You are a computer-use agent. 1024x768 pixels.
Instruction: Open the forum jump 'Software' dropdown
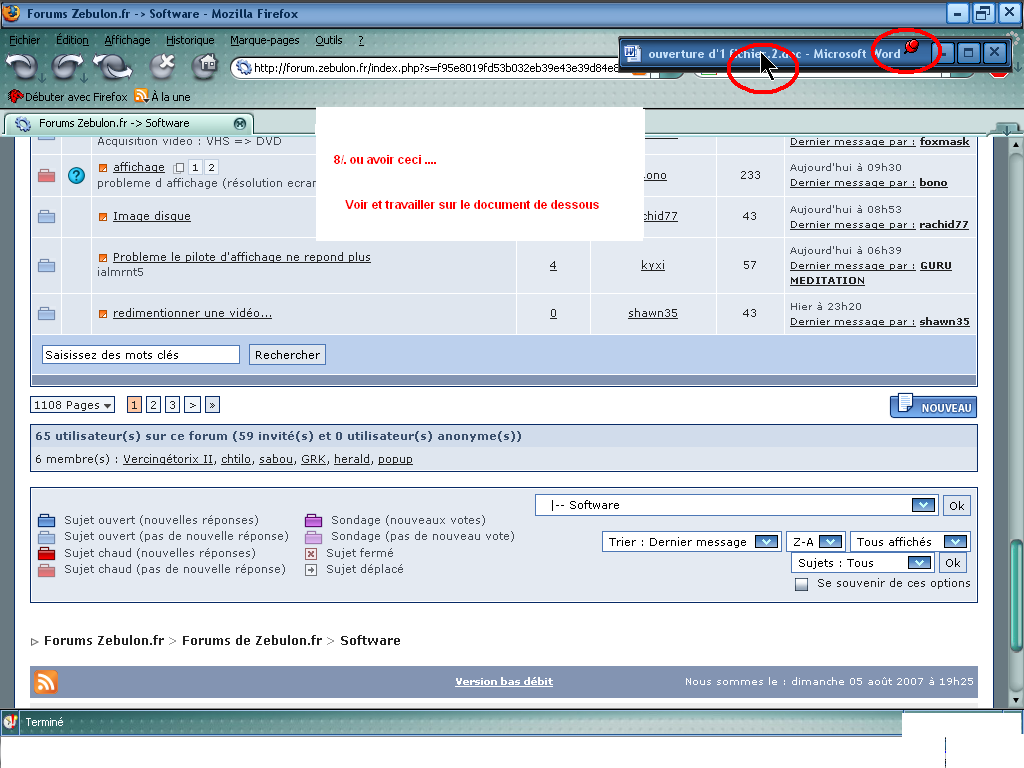[736, 505]
